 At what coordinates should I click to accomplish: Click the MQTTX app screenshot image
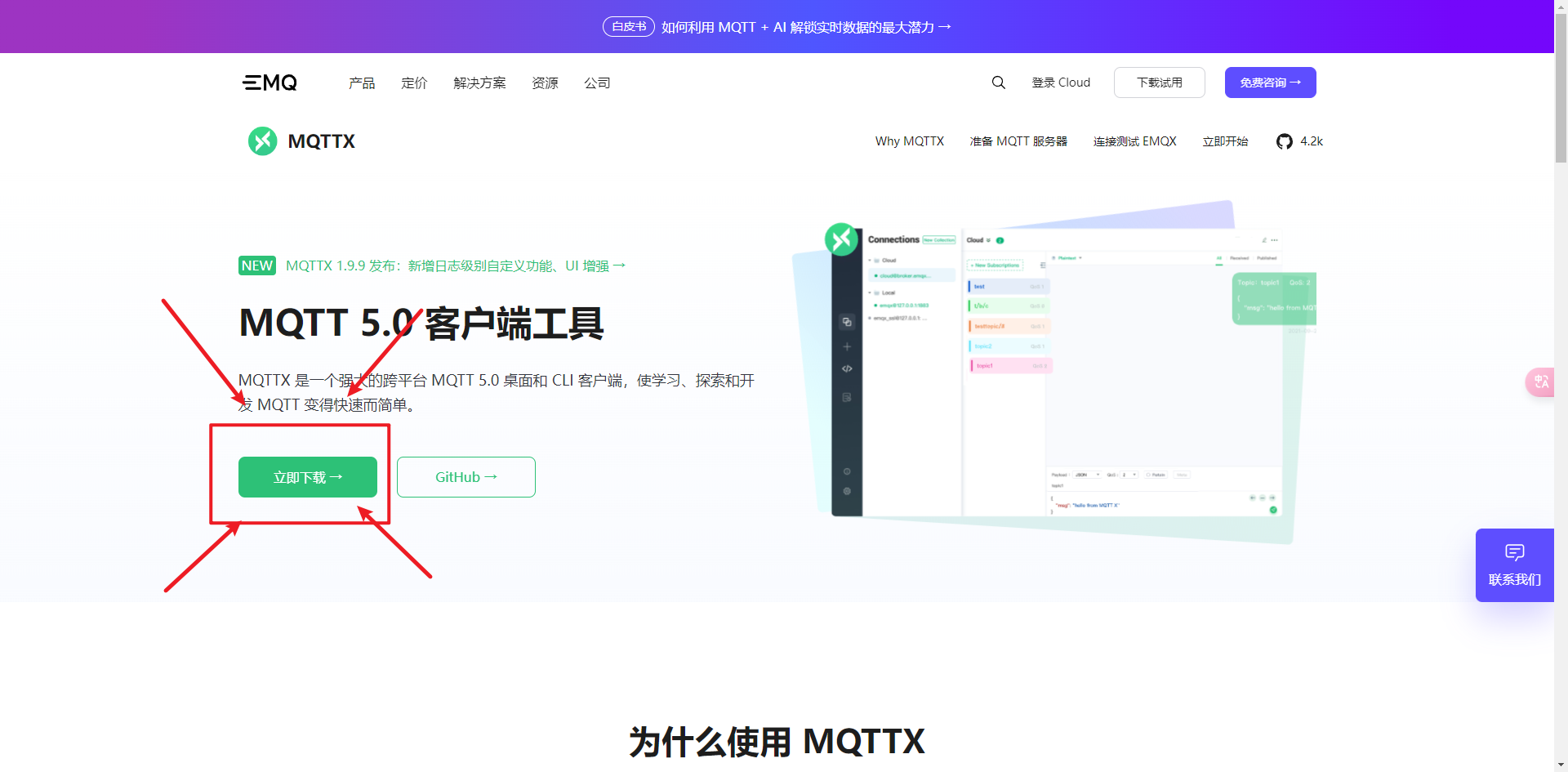click(x=1054, y=372)
